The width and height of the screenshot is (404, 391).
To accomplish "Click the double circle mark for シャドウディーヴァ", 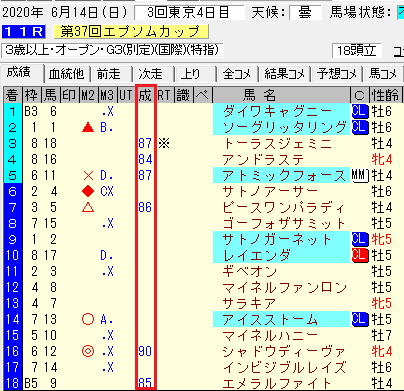I will 88,351.
